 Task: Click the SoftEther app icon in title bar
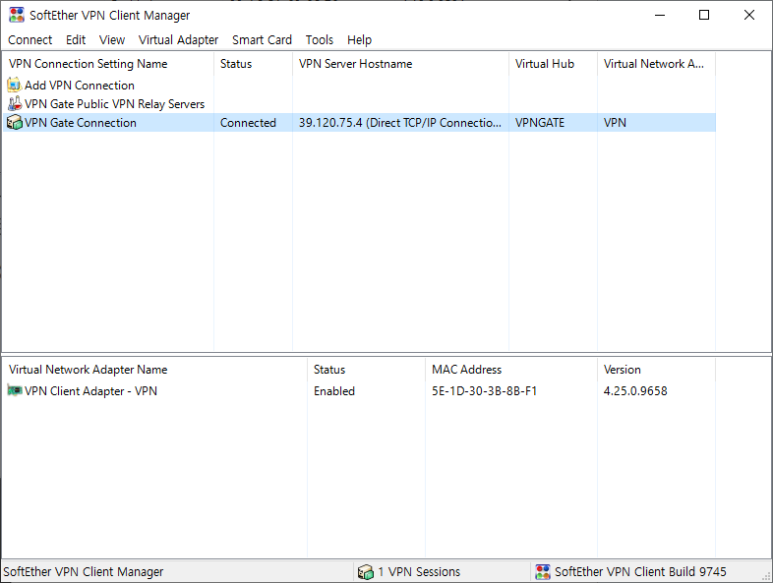click(x=16, y=15)
